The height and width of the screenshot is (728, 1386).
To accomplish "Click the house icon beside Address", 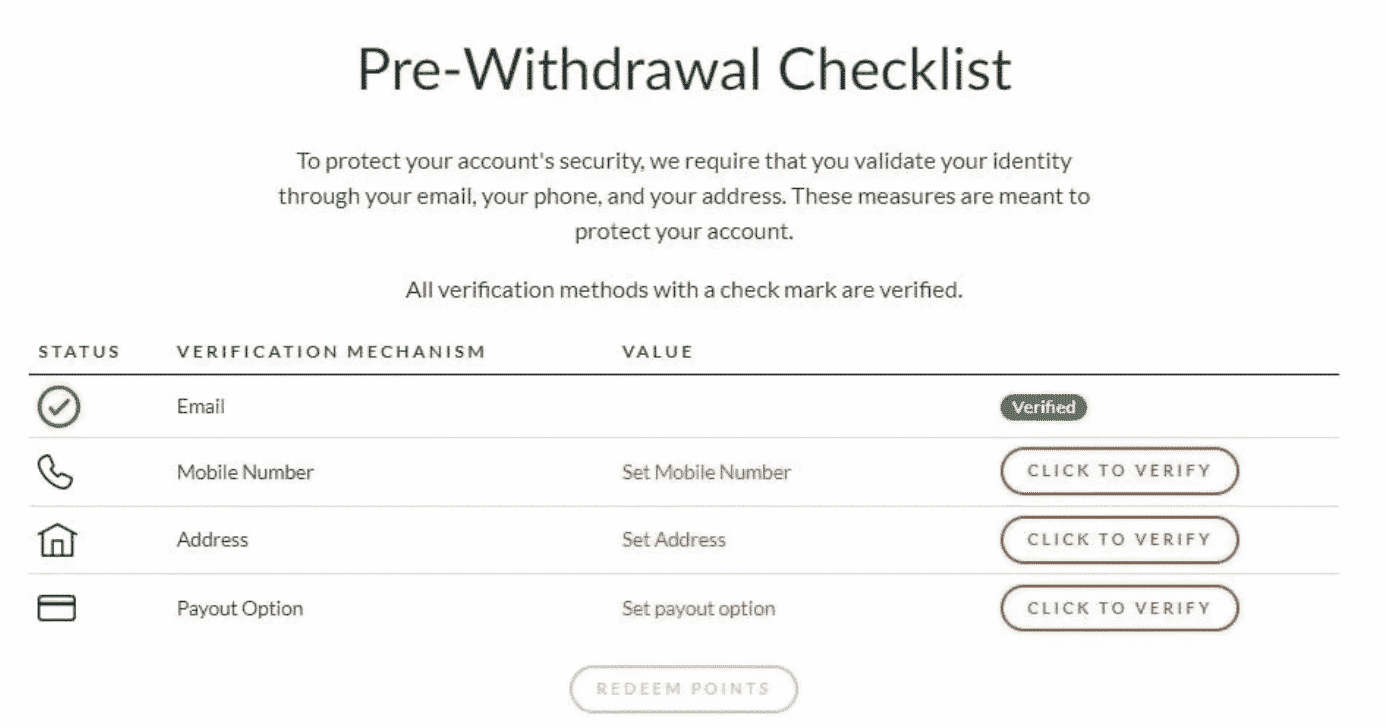I will pos(57,540).
